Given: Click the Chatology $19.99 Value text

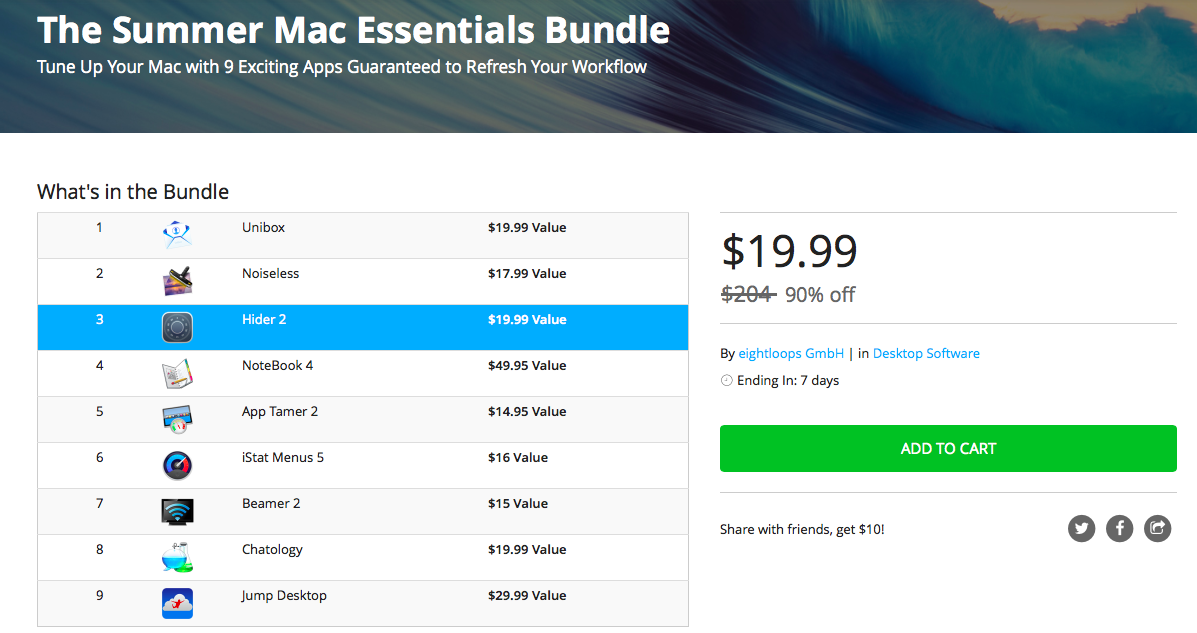Looking at the screenshot, I should pos(527,549).
